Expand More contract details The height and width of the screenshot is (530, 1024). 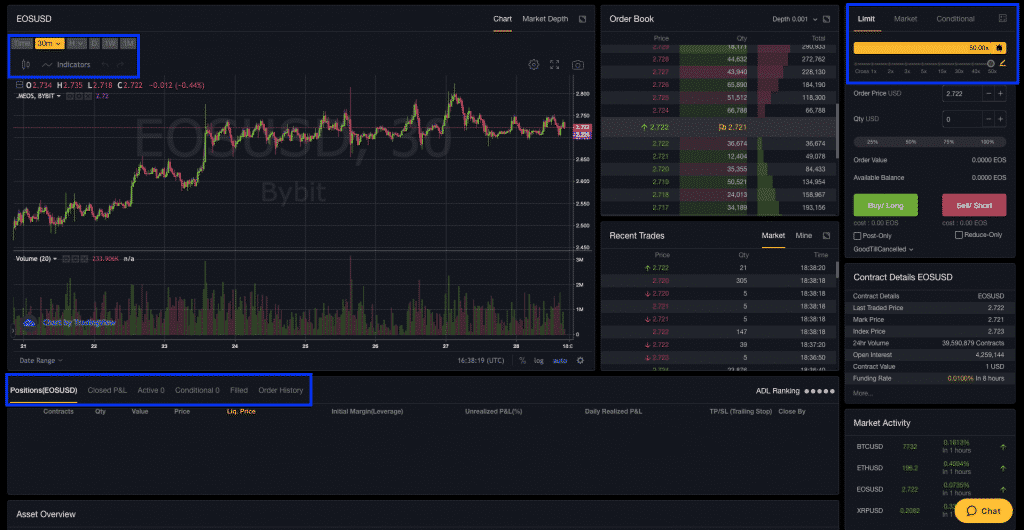click(863, 394)
